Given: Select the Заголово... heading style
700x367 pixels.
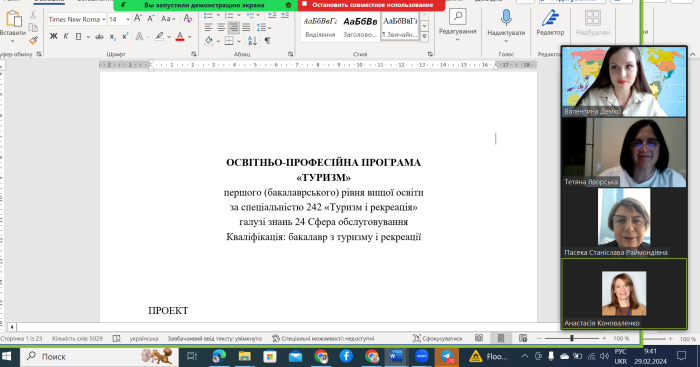Looking at the screenshot, I should [x=360, y=27].
